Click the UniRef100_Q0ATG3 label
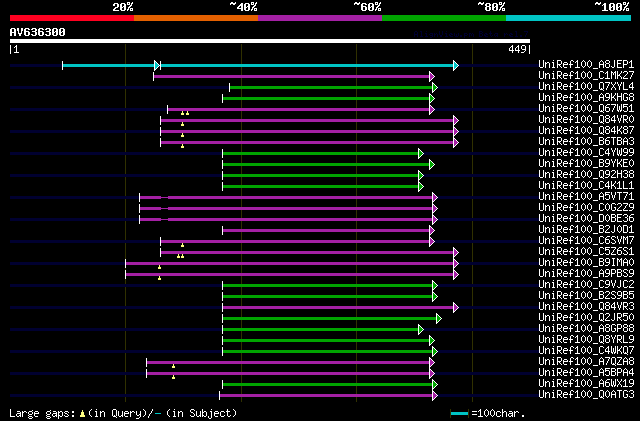The width and height of the screenshot is (640, 421). coord(586,395)
